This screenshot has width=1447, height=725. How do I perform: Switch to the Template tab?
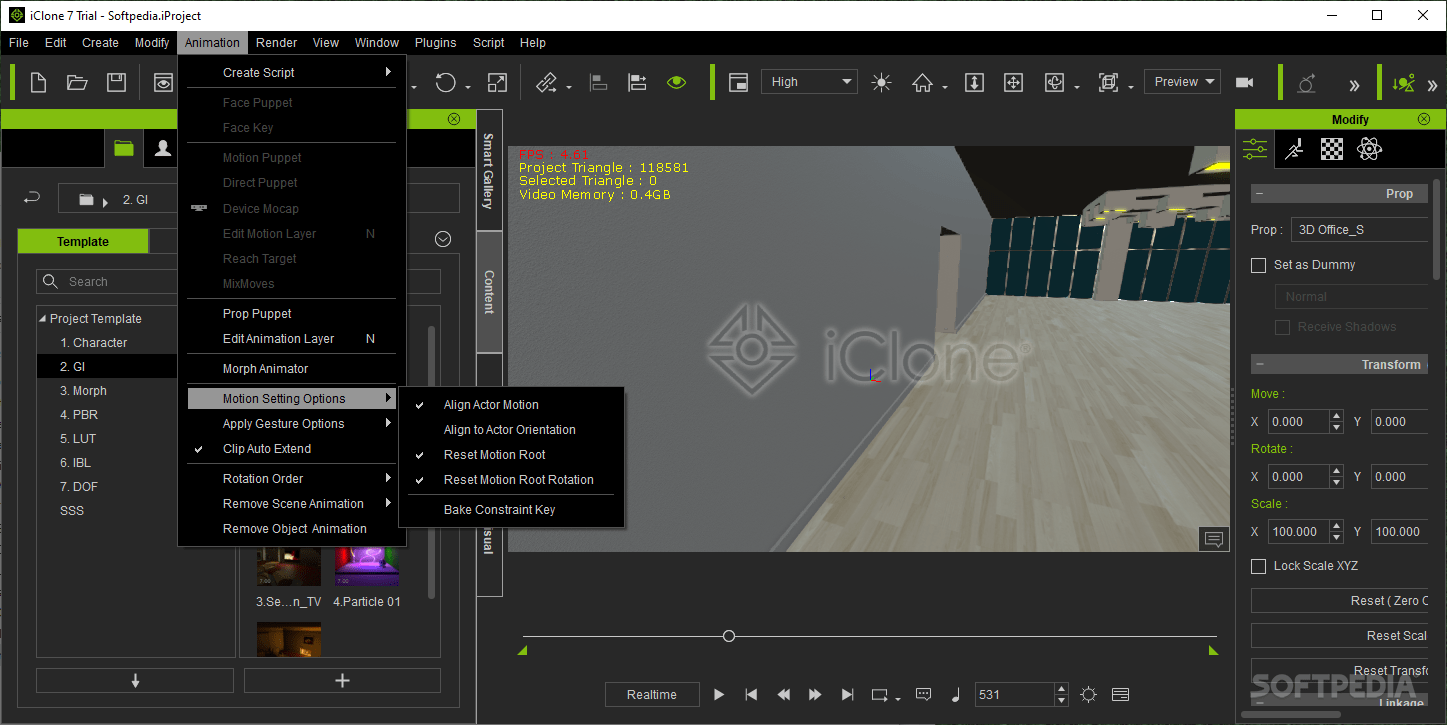83,242
